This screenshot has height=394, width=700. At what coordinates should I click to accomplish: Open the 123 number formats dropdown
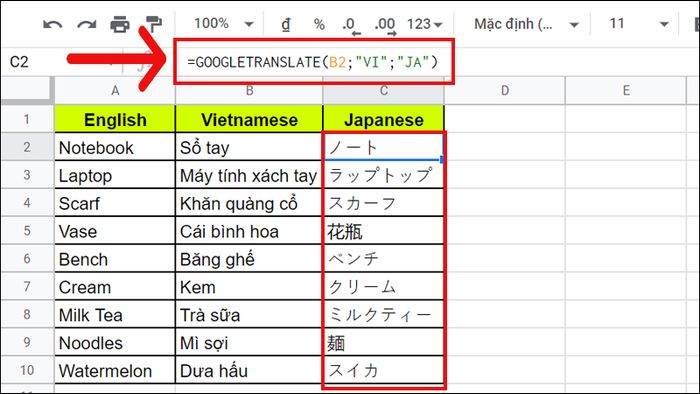coord(424,24)
